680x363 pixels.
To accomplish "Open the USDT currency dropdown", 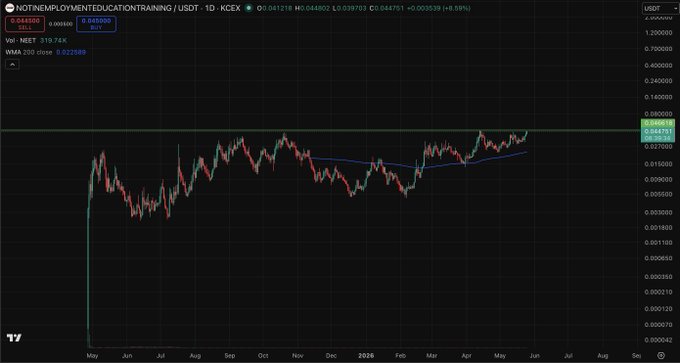I will (660, 8).
